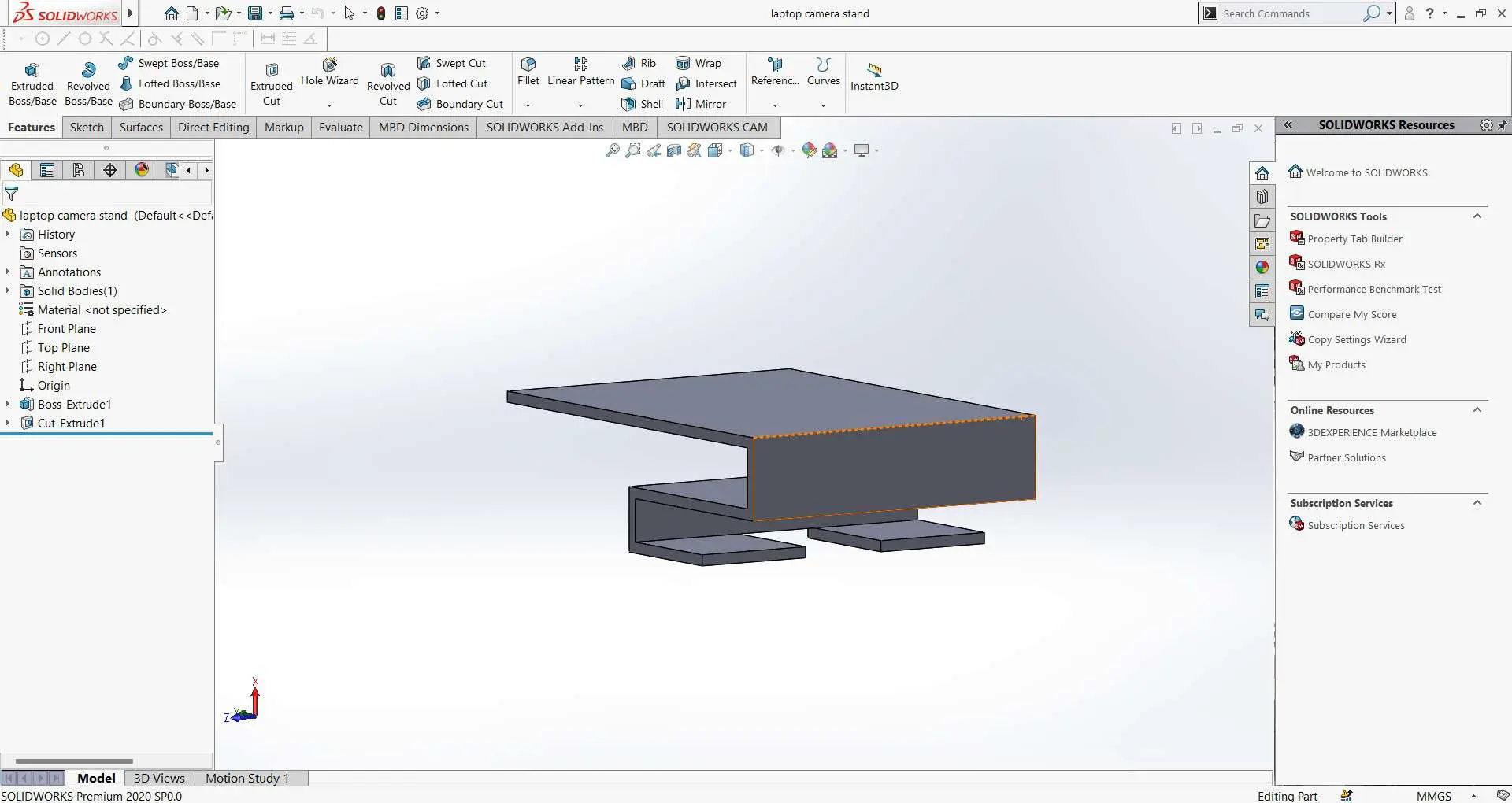The height and width of the screenshot is (803, 1512).
Task: Select the Shell tool
Action: [643, 104]
